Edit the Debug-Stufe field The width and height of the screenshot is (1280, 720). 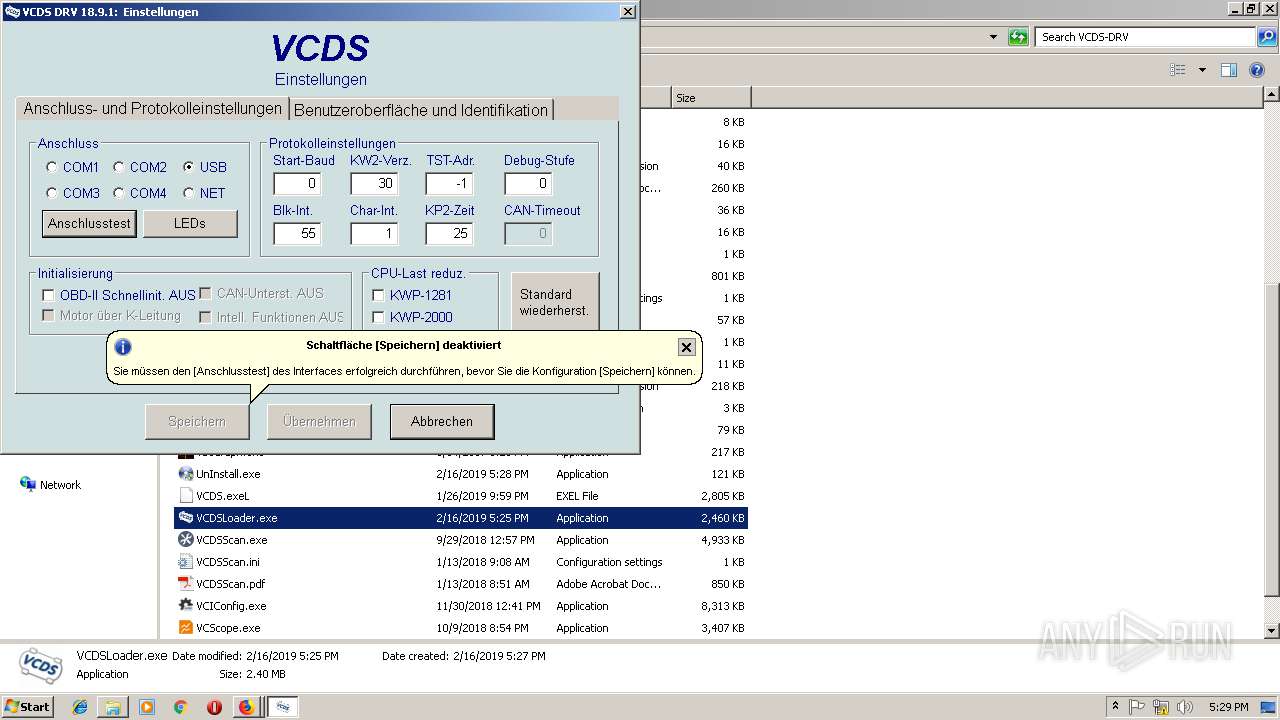(528, 183)
